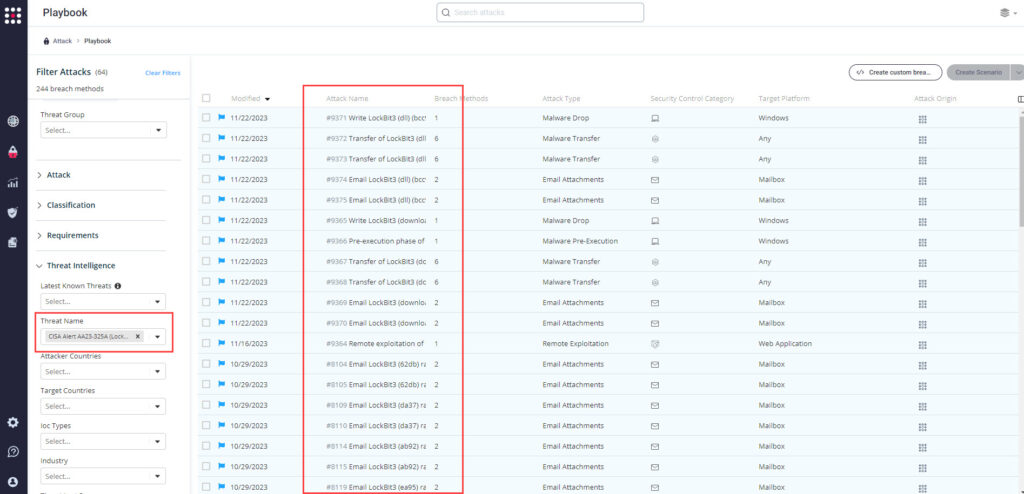Image resolution: width=1024 pixels, height=494 pixels.
Task: Click the Clear Filters link
Action: [162, 73]
